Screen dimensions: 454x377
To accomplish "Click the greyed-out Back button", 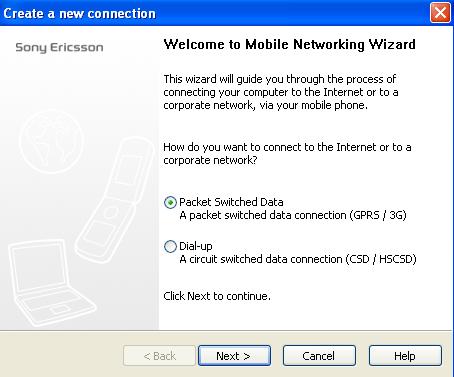I will [159, 356].
